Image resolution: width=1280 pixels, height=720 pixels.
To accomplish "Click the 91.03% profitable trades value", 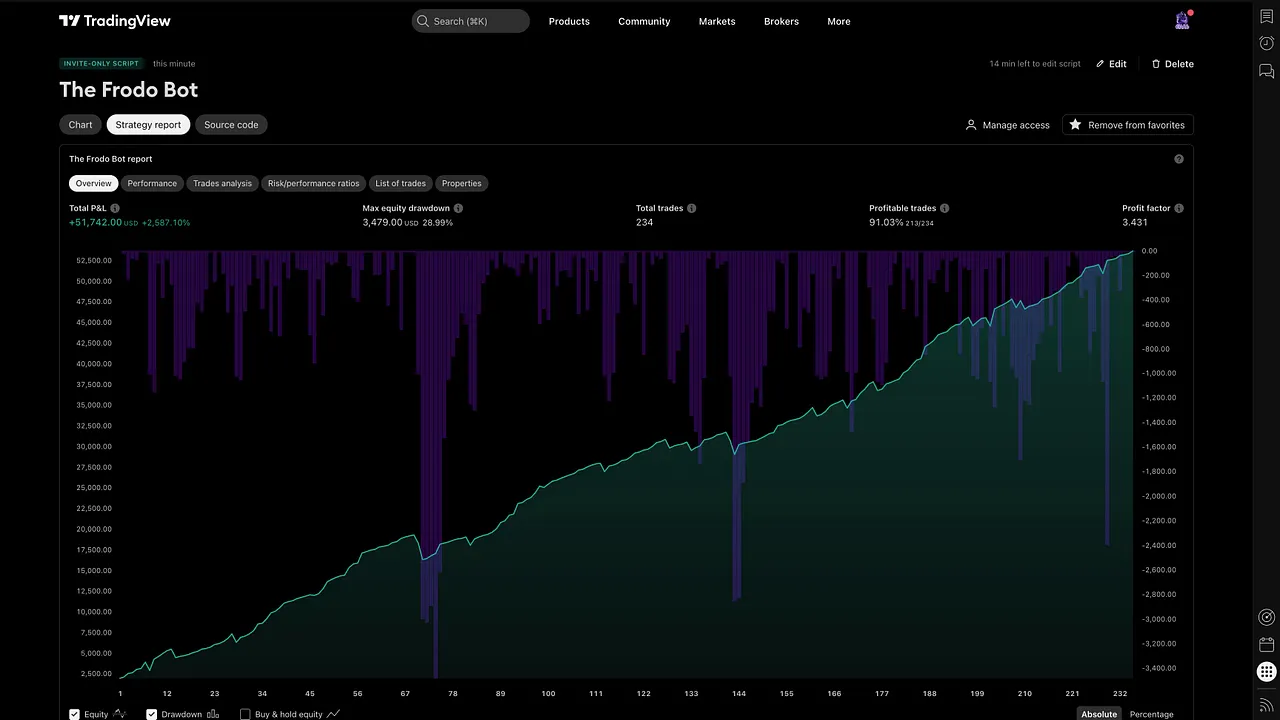I will point(886,222).
